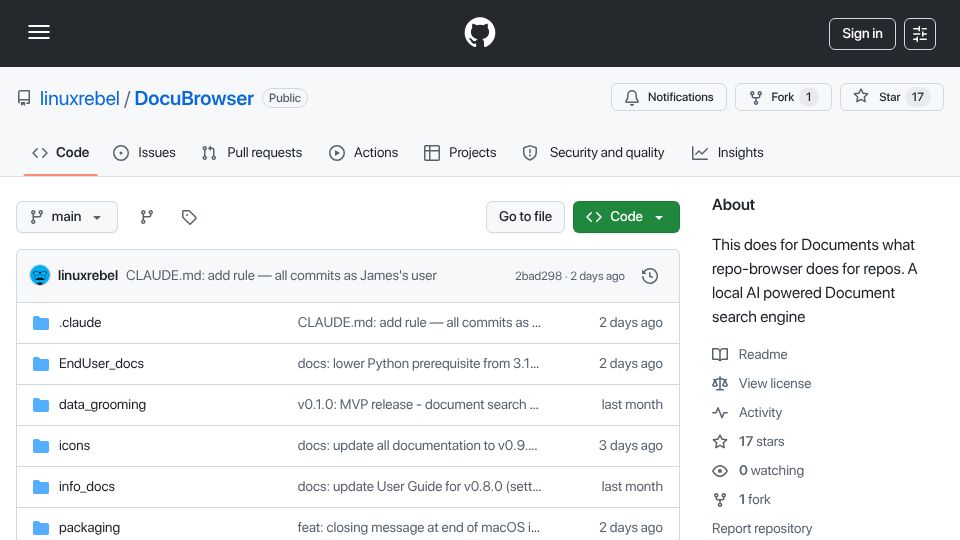This screenshot has height=540, width=960.
Task: Click the eye icon beside watching
Action: [720, 471]
